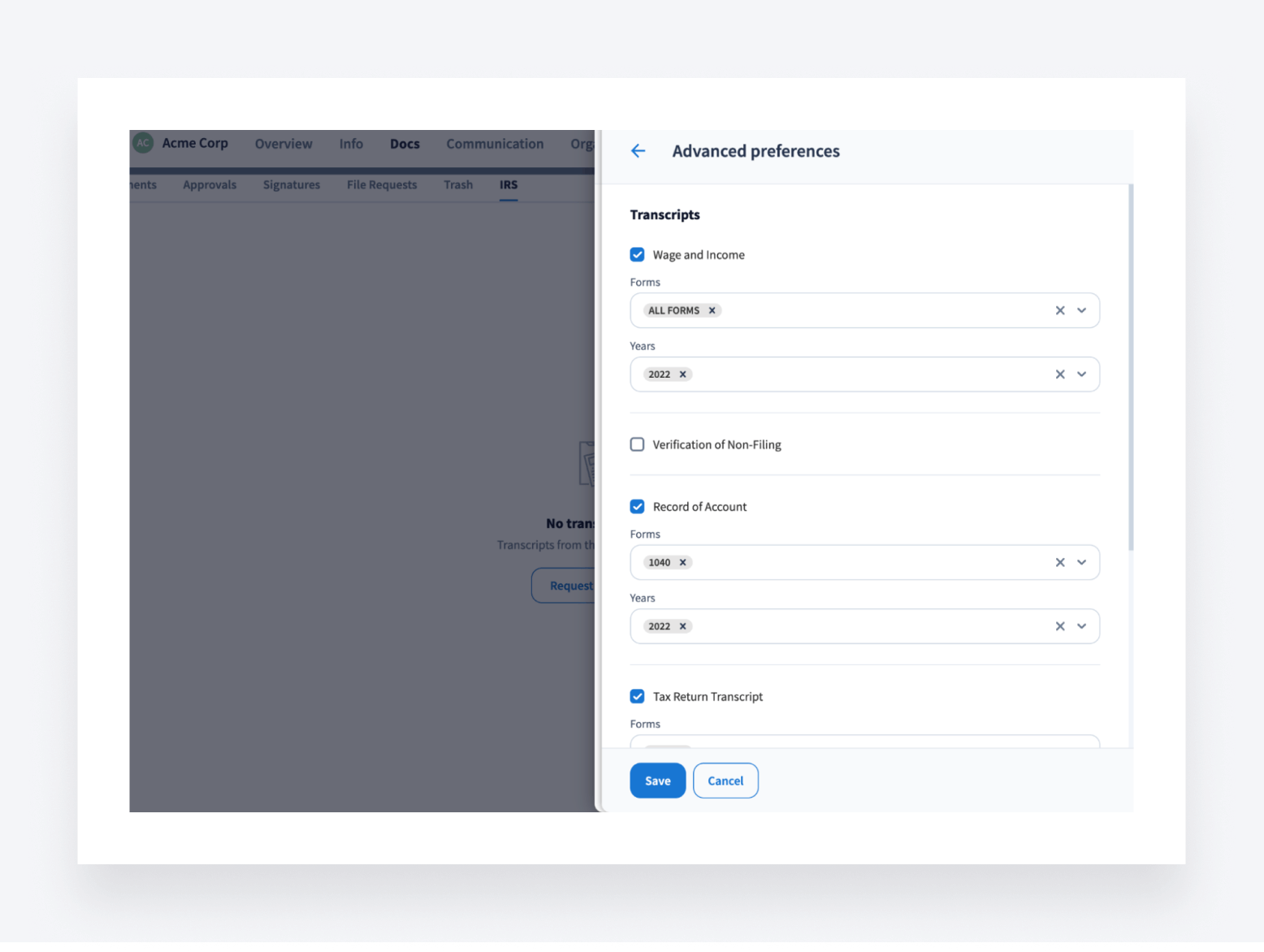The height and width of the screenshot is (952, 1264).
Task: Clear all Wage and Income forms selections
Action: point(1059,310)
